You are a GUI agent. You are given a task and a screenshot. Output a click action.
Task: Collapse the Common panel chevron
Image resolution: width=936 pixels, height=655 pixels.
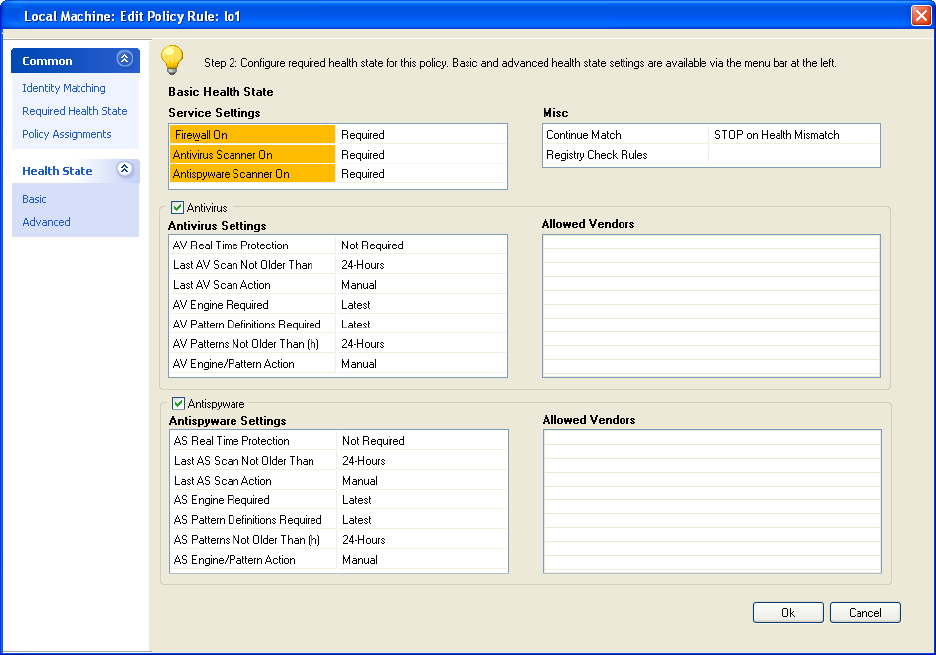(x=124, y=60)
